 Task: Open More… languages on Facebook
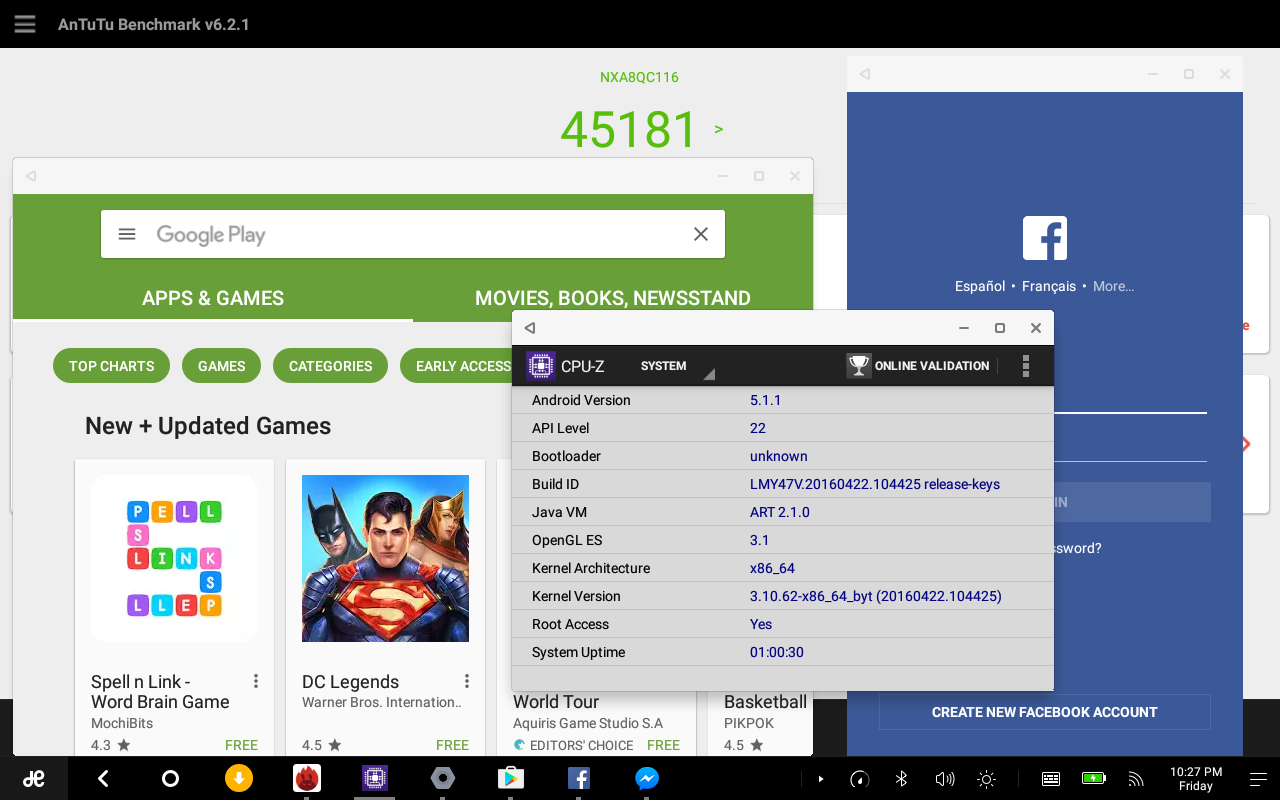click(x=1113, y=286)
